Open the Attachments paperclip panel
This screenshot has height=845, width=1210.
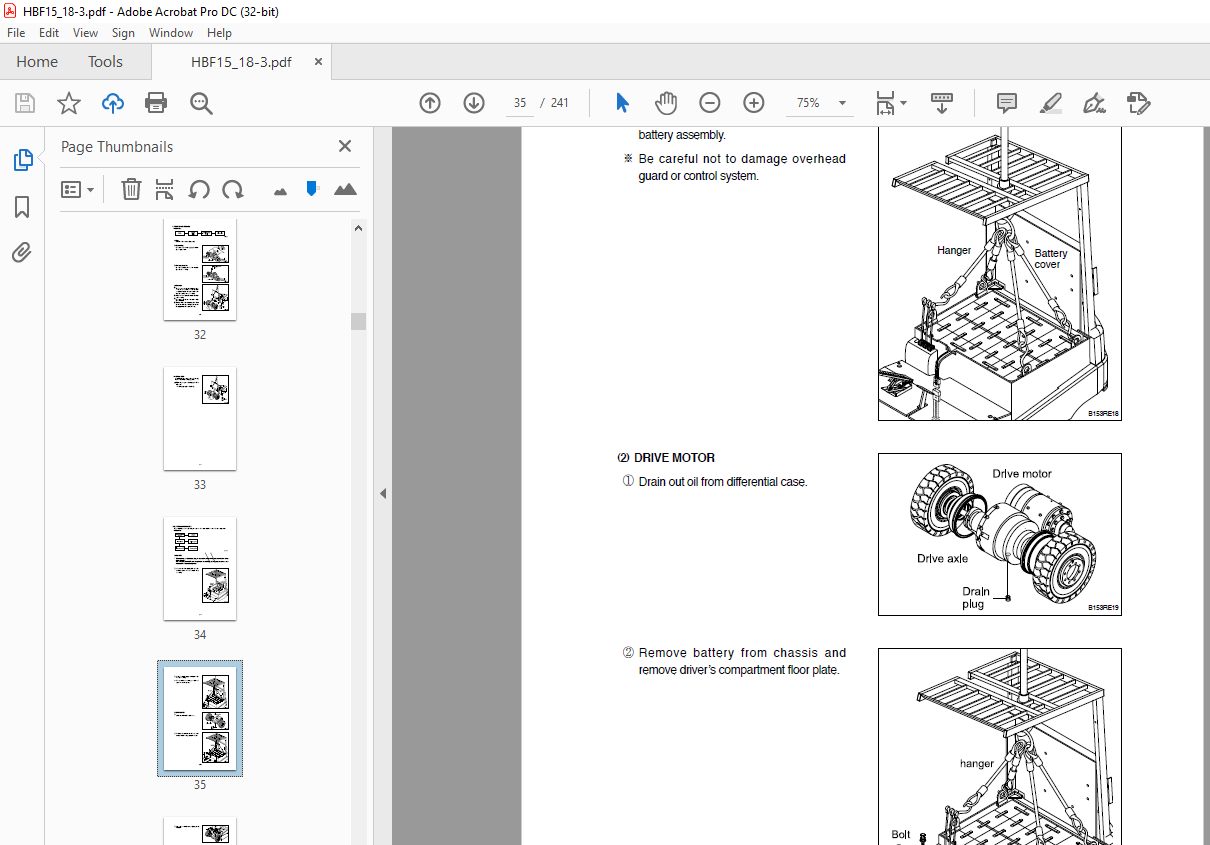click(x=22, y=253)
